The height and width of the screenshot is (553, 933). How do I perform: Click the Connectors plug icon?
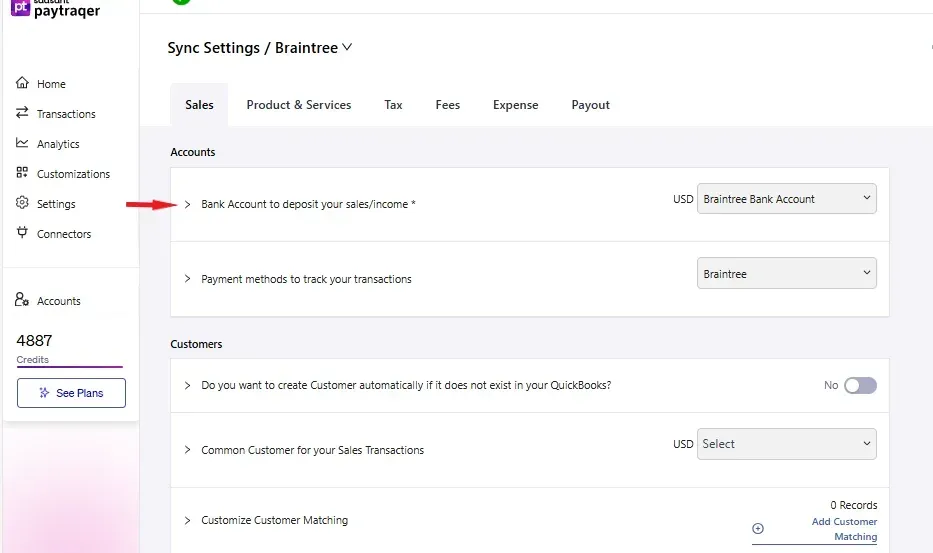click(22, 232)
